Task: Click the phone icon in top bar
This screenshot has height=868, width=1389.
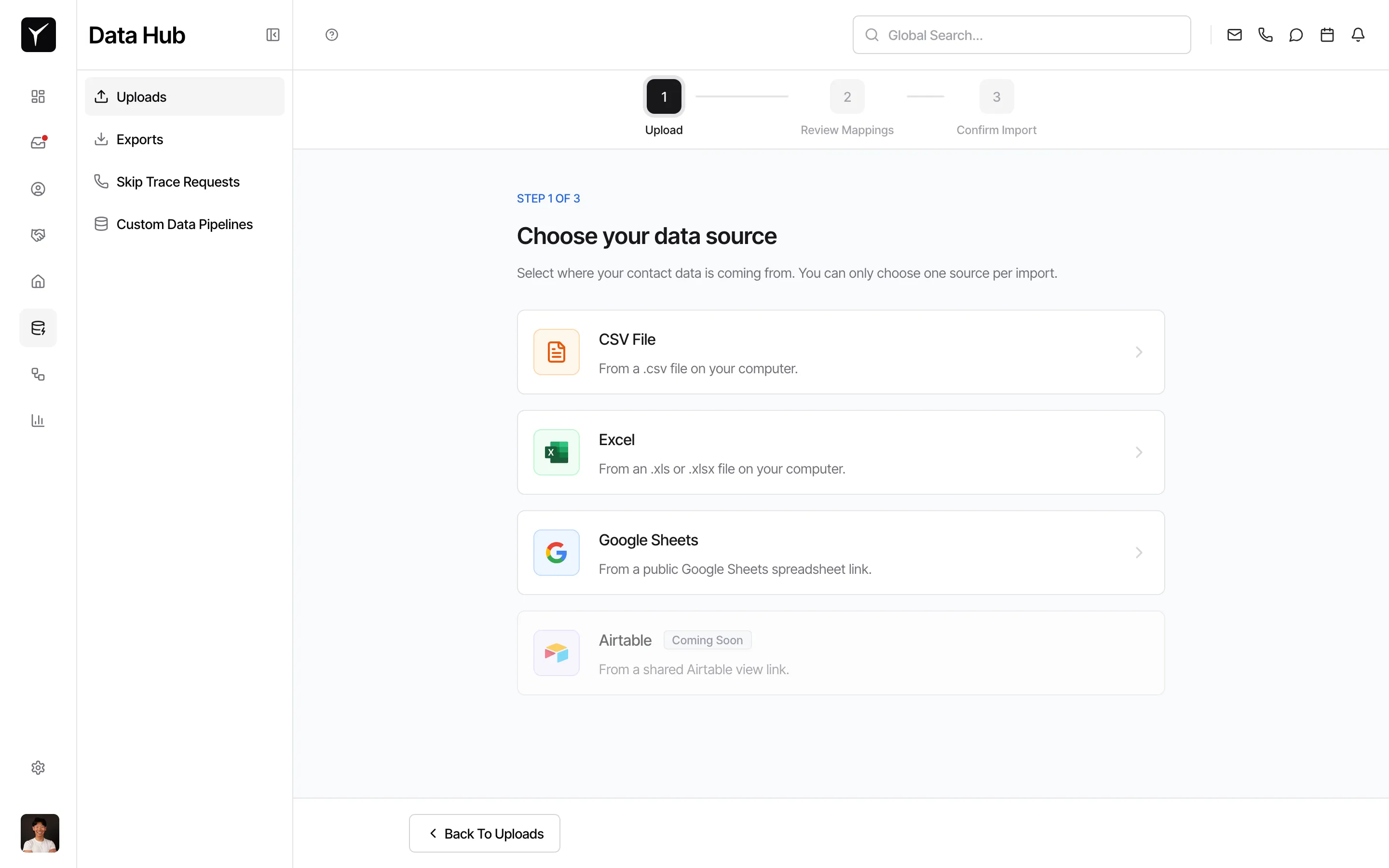Action: coord(1265,35)
